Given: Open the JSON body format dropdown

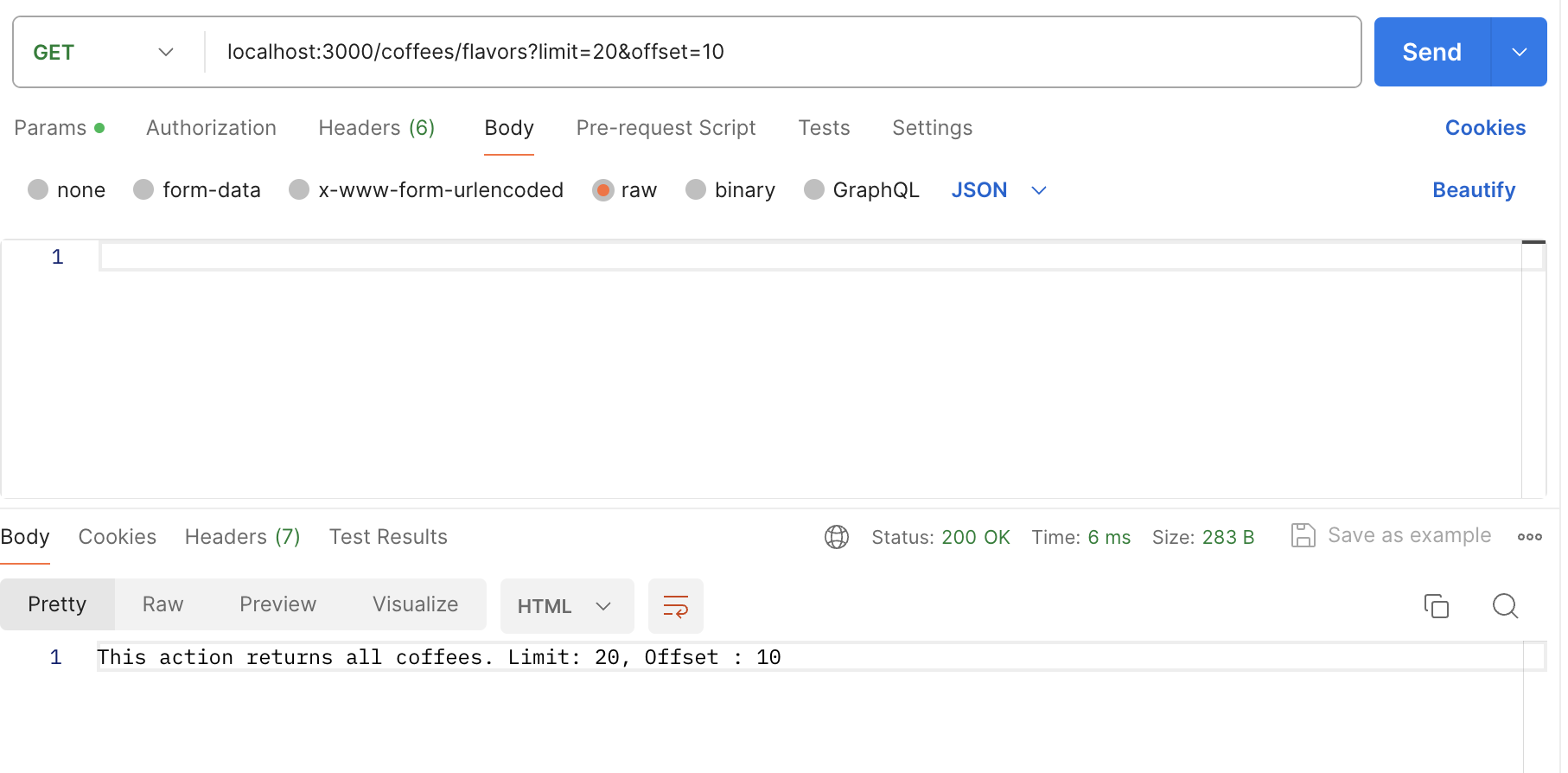Looking at the screenshot, I should (x=999, y=190).
